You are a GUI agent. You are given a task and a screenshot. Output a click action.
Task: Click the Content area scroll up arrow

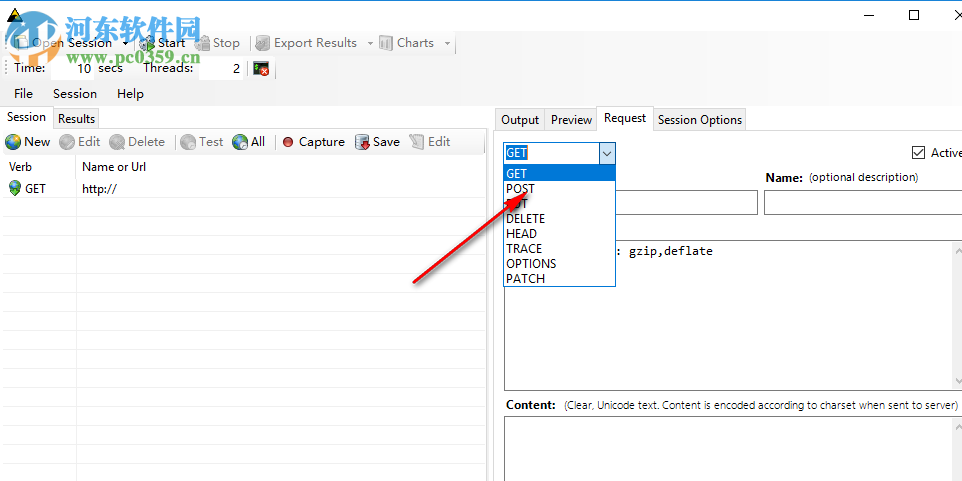pyautogui.click(x=957, y=425)
